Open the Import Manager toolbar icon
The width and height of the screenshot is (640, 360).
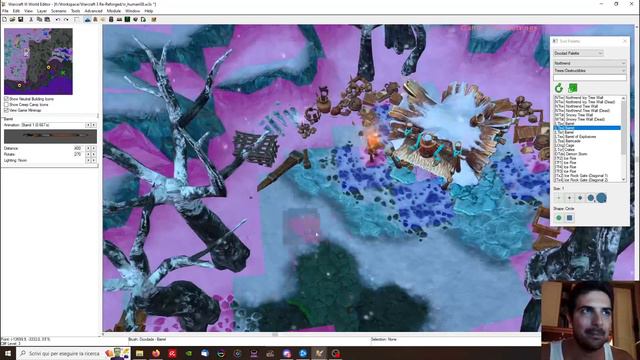tap(143, 20)
